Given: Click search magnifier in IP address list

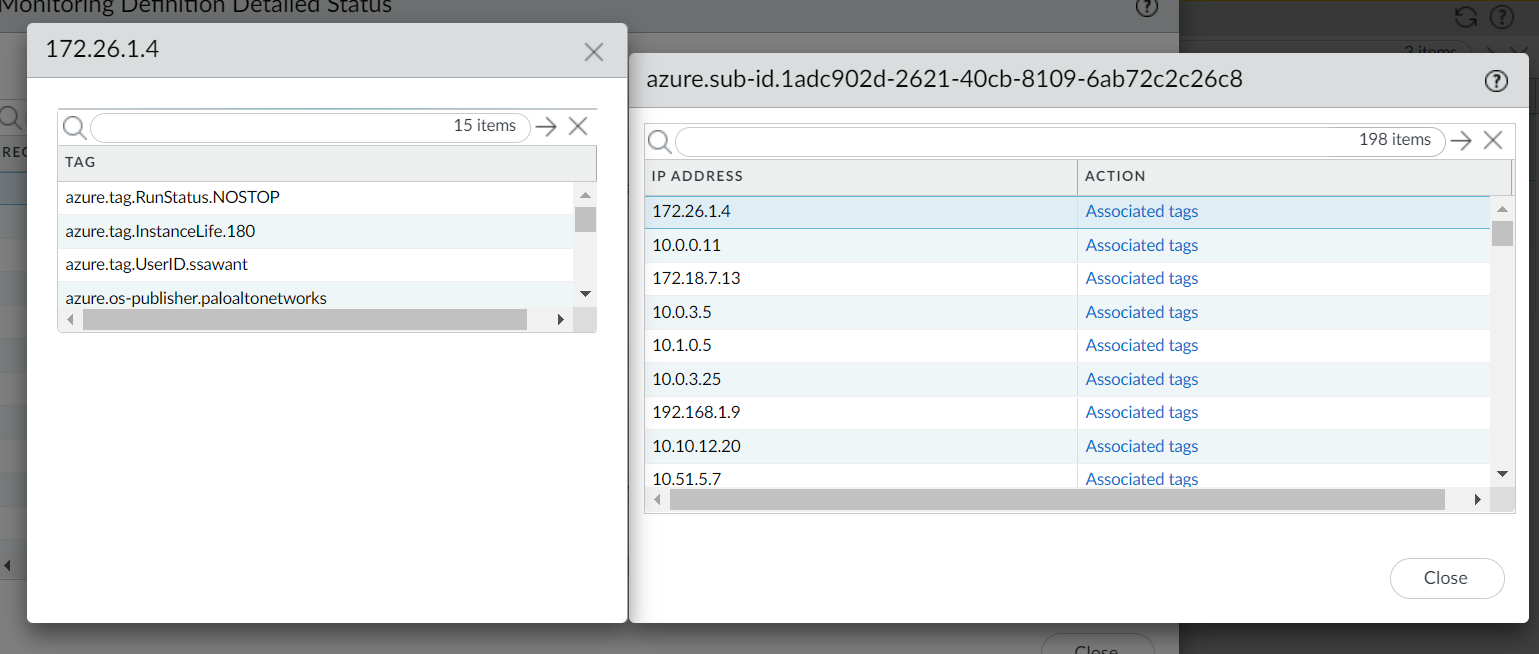Looking at the screenshot, I should pyautogui.click(x=659, y=141).
